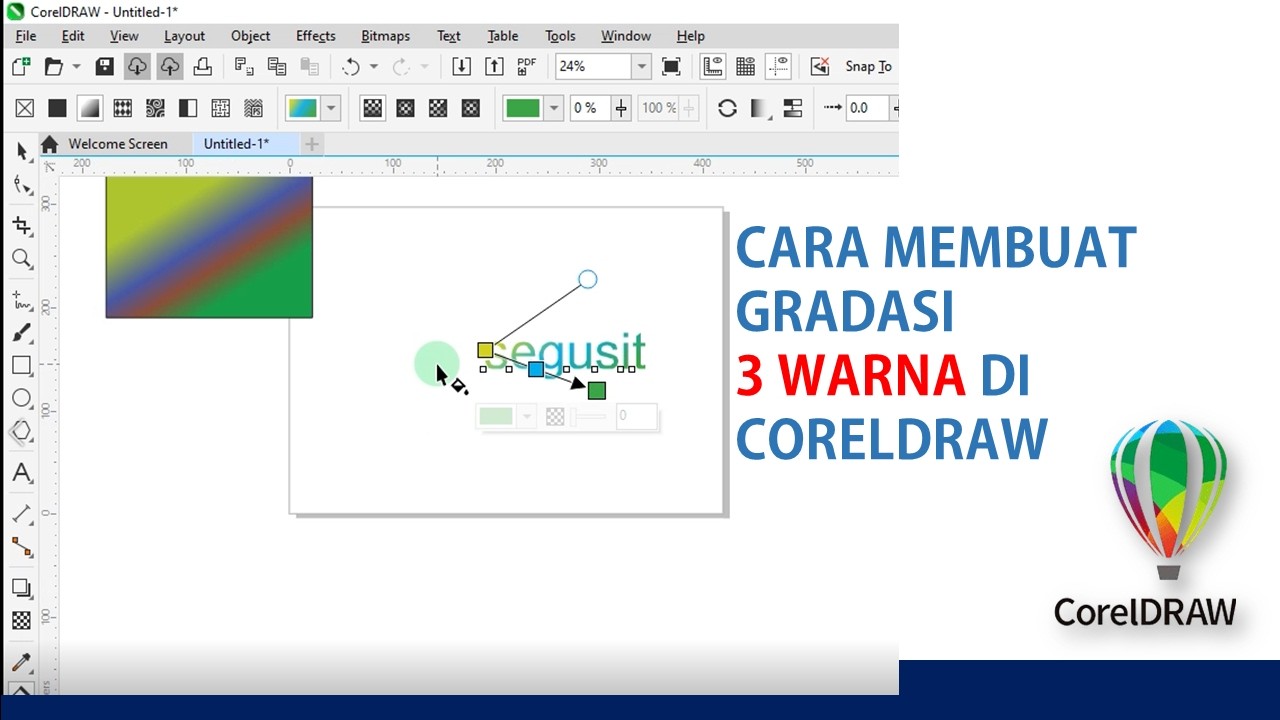Open the Bitmaps menu
Screen dimensions: 1280x720
386,36
